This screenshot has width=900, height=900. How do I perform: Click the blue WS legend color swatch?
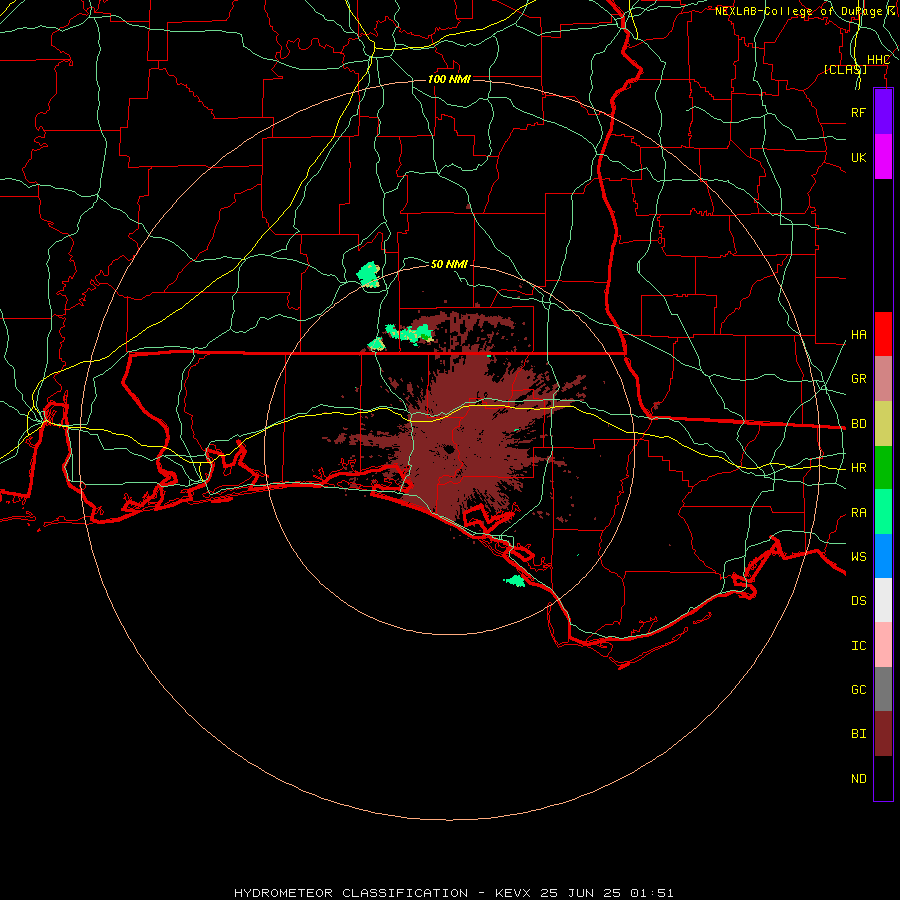click(x=883, y=556)
